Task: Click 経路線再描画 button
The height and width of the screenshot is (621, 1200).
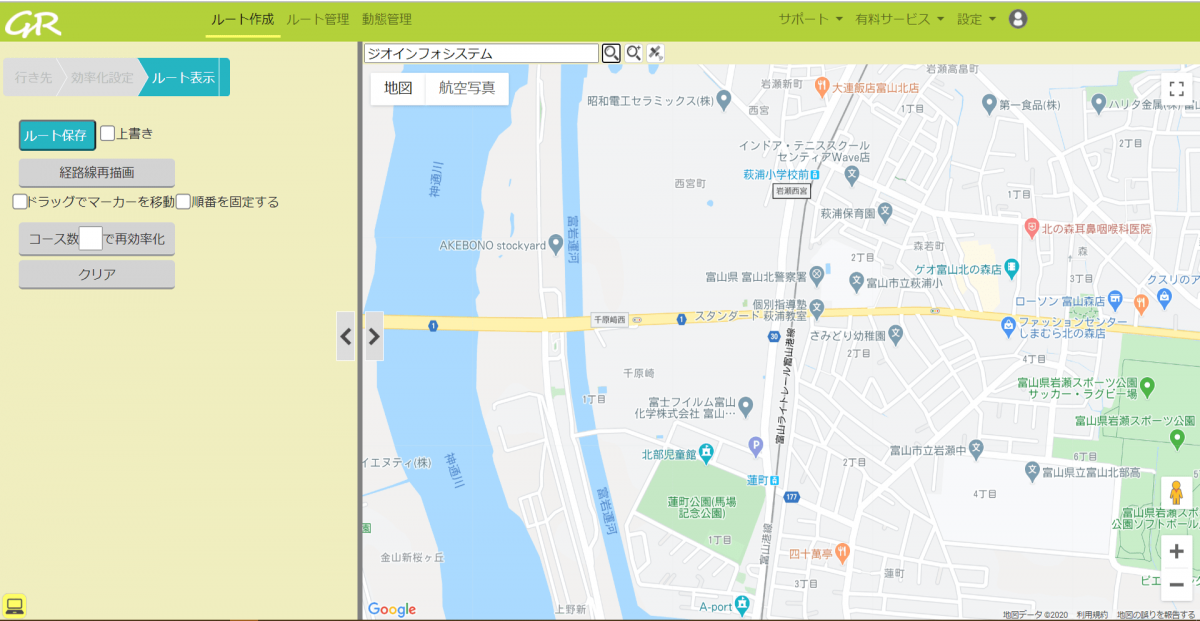Action: pyautogui.click(x=97, y=172)
